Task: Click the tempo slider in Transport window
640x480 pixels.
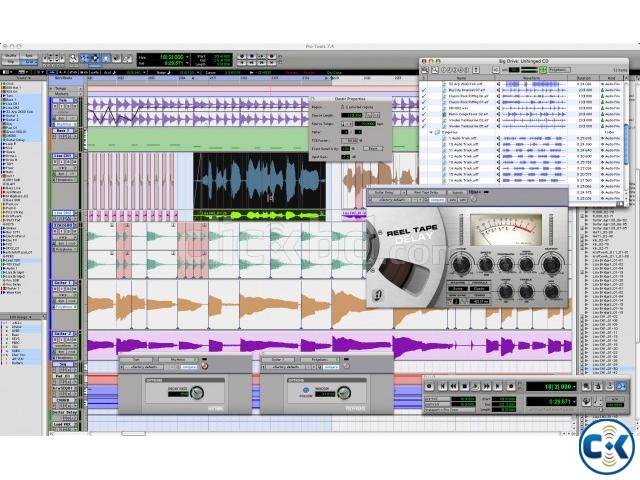Action: click(600, 408)
